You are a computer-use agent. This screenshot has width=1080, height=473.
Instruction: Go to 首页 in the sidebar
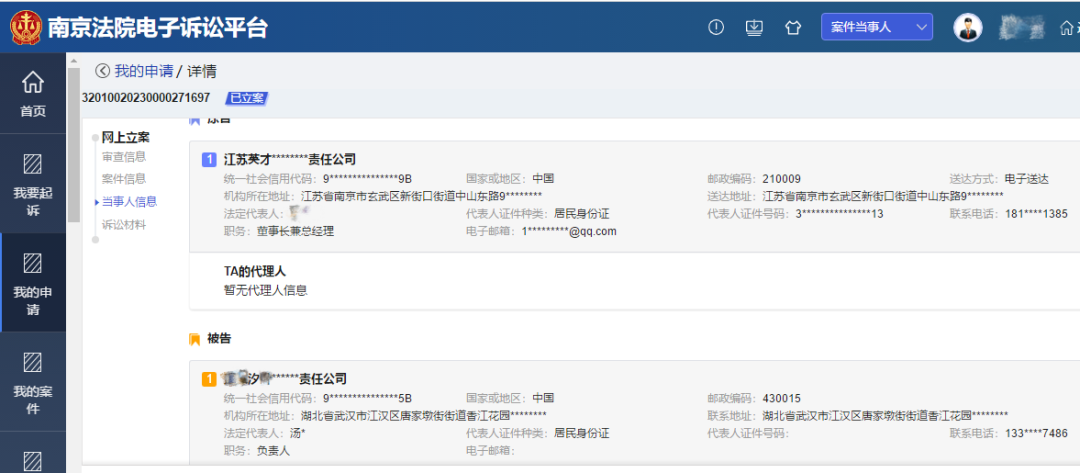point(33,95)
